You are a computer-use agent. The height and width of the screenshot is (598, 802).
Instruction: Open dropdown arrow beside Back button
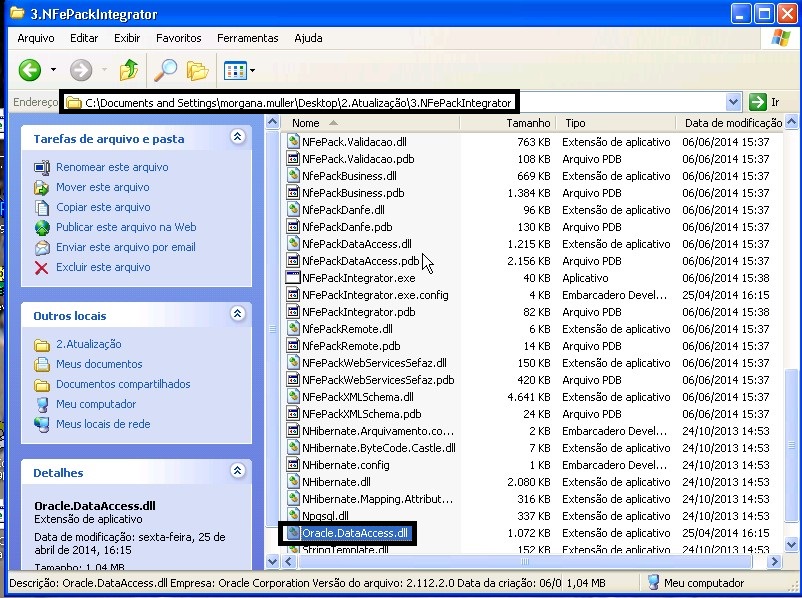[x=53, y=70]
